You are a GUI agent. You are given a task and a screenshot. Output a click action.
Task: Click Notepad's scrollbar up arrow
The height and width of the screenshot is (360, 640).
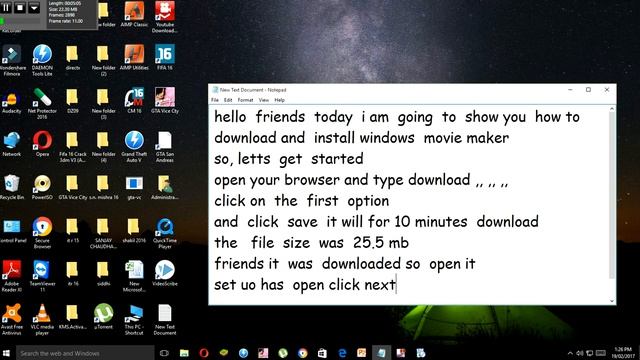[x=611, y=109]
